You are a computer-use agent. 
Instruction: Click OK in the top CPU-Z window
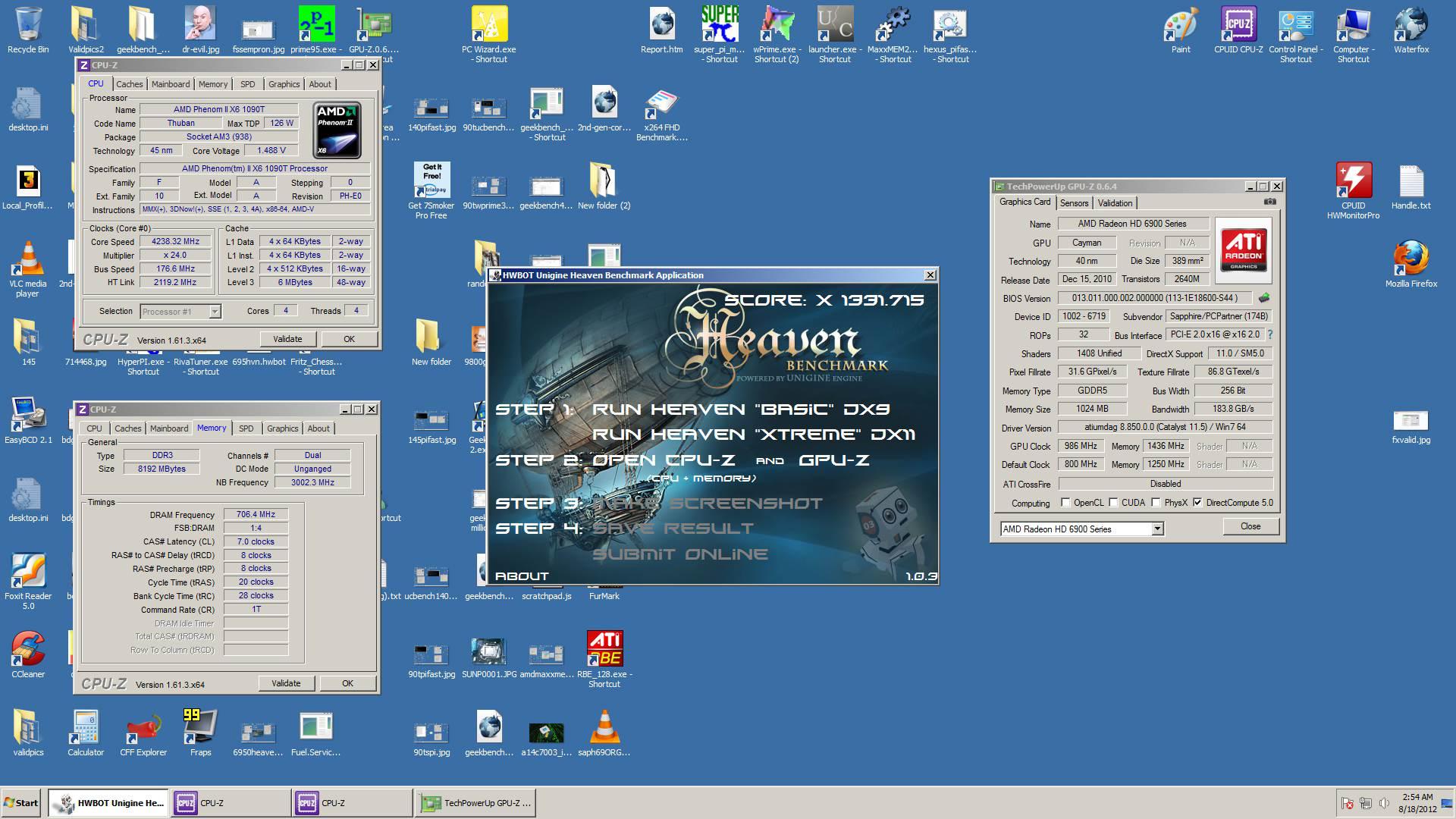point(349,339)
